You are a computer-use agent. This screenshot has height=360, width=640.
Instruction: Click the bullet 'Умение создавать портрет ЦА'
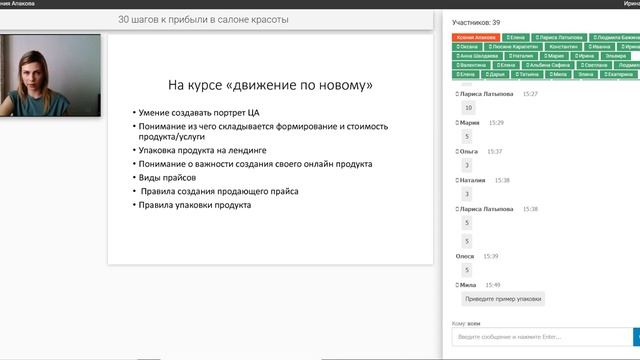pos(199,113)
